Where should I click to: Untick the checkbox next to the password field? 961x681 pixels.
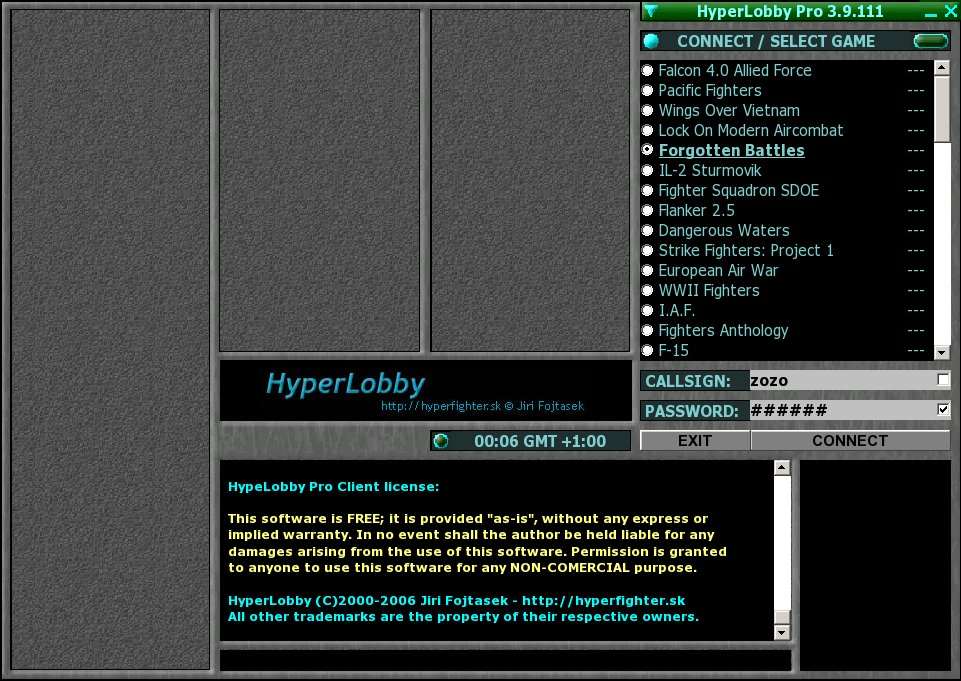point(943,409)
